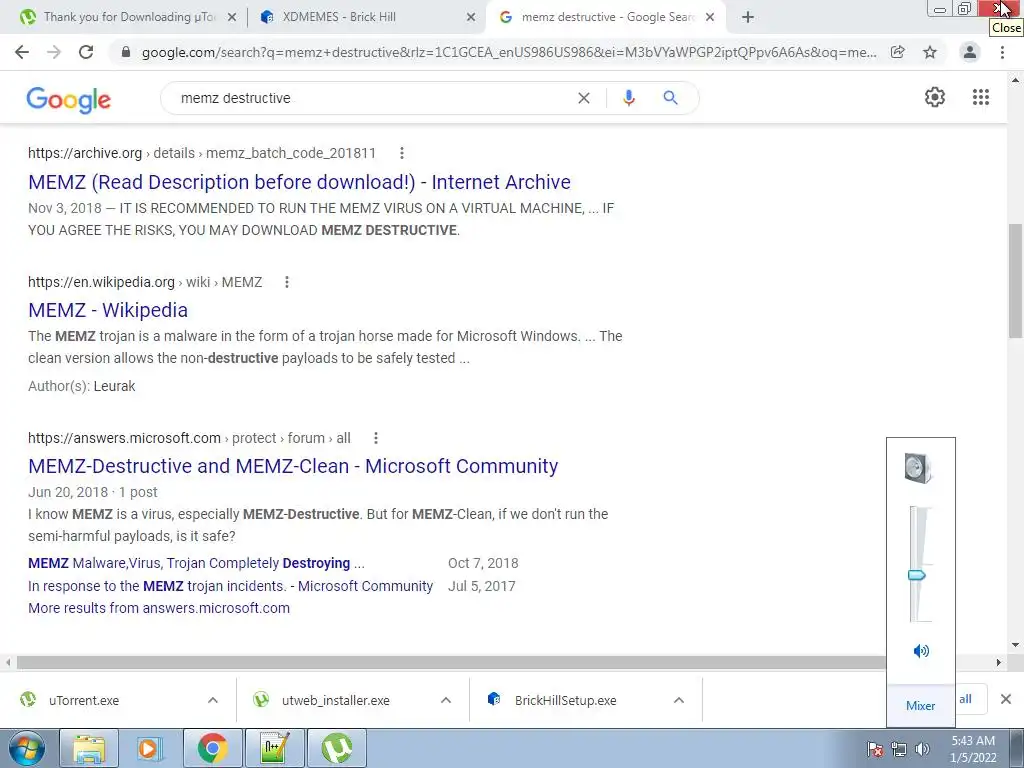1024x768 pixels.
Task: Reload the Google search page
Action: point(86,52)
